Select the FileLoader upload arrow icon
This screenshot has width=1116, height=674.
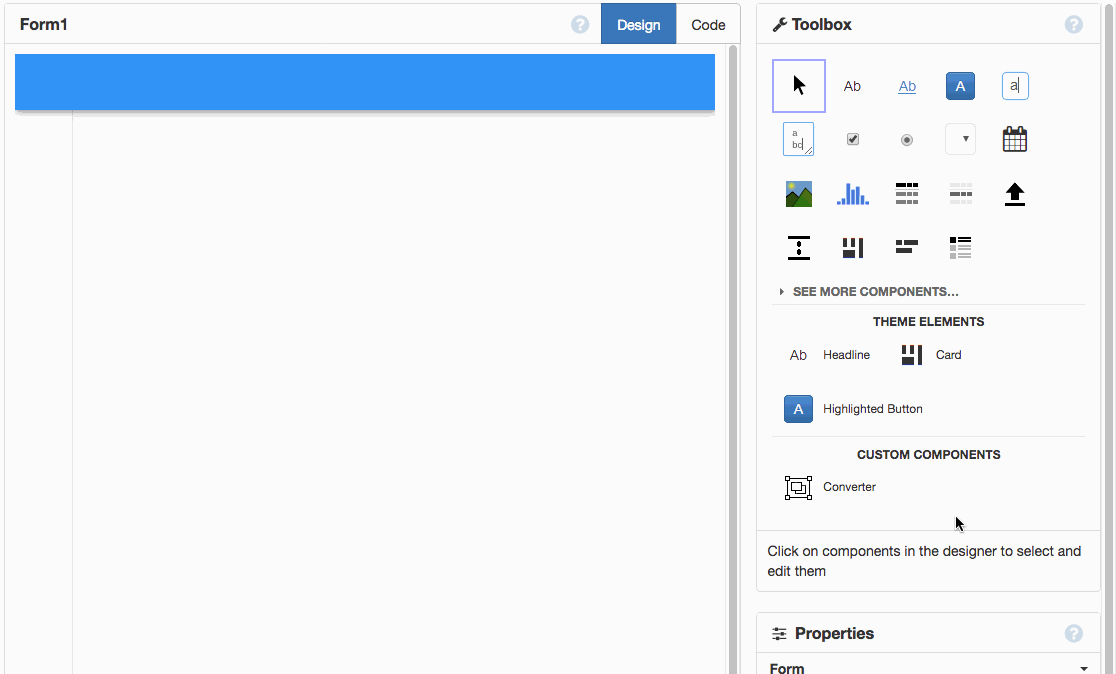[1015, 194]
